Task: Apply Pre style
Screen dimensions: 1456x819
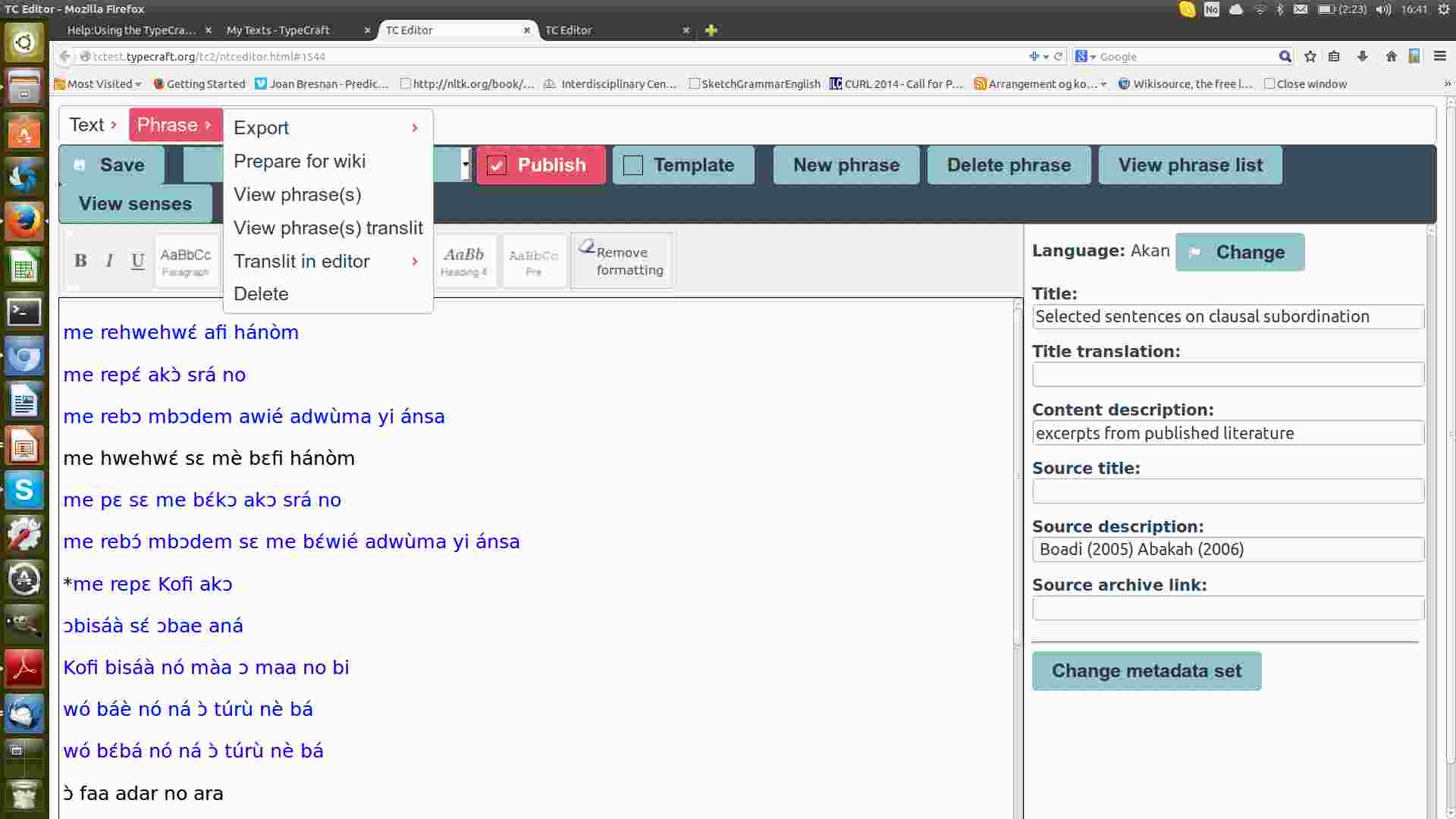Action: coord(533,261)
